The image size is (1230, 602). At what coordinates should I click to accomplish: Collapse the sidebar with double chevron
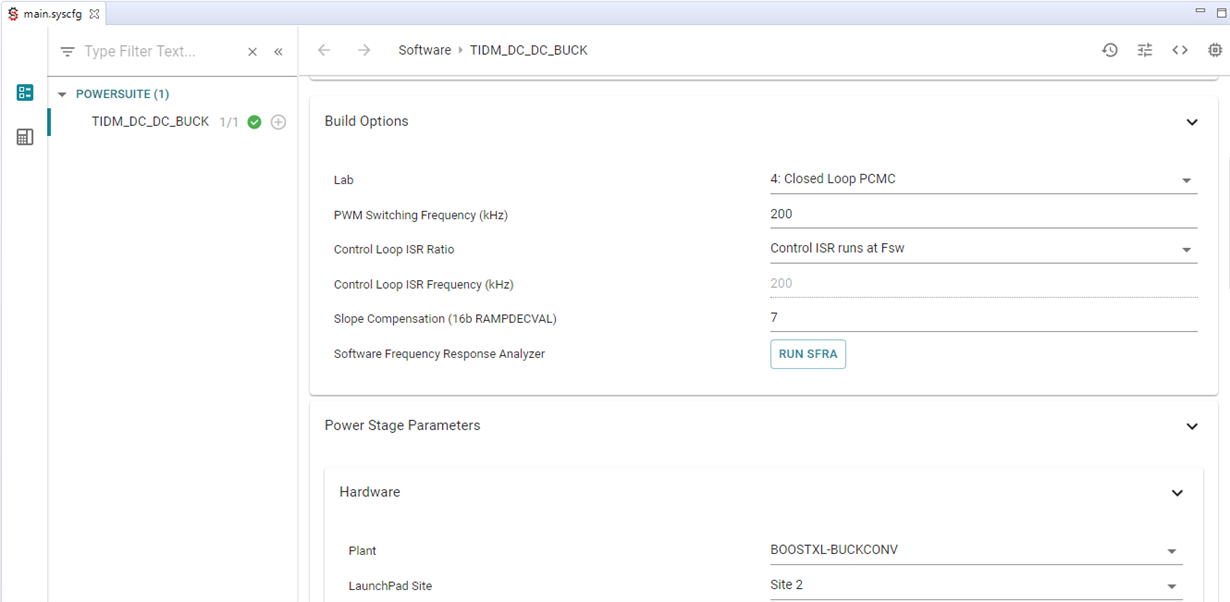pos(278,52)
